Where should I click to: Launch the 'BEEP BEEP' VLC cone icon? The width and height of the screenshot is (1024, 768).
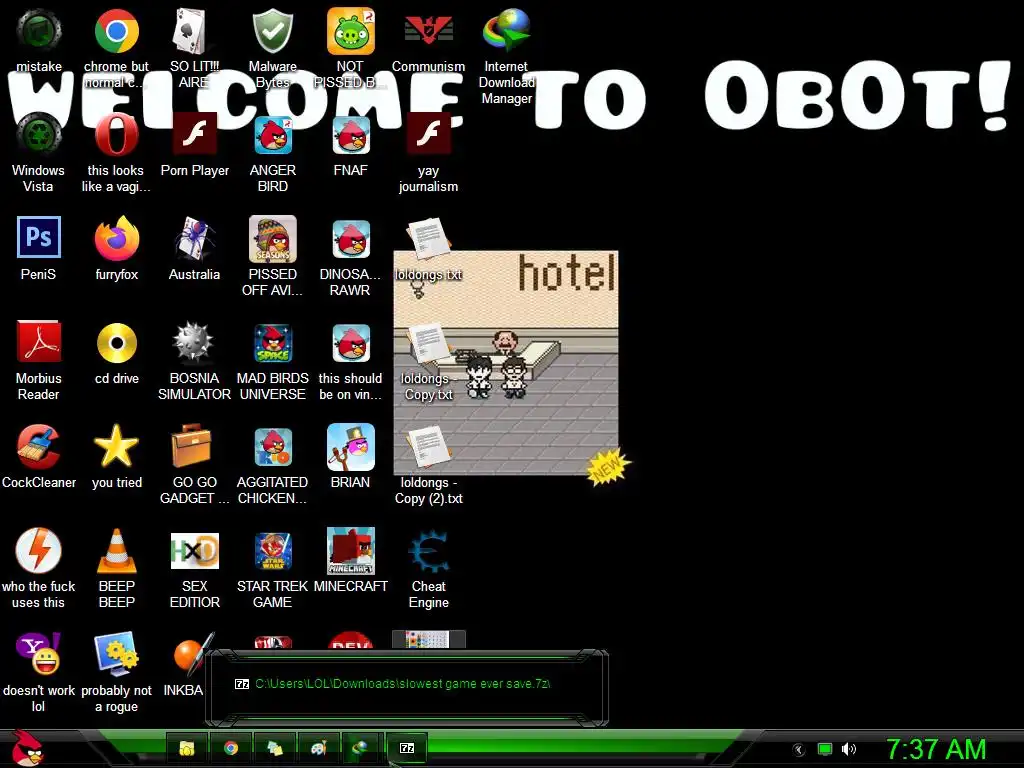(x=116, y=551)
